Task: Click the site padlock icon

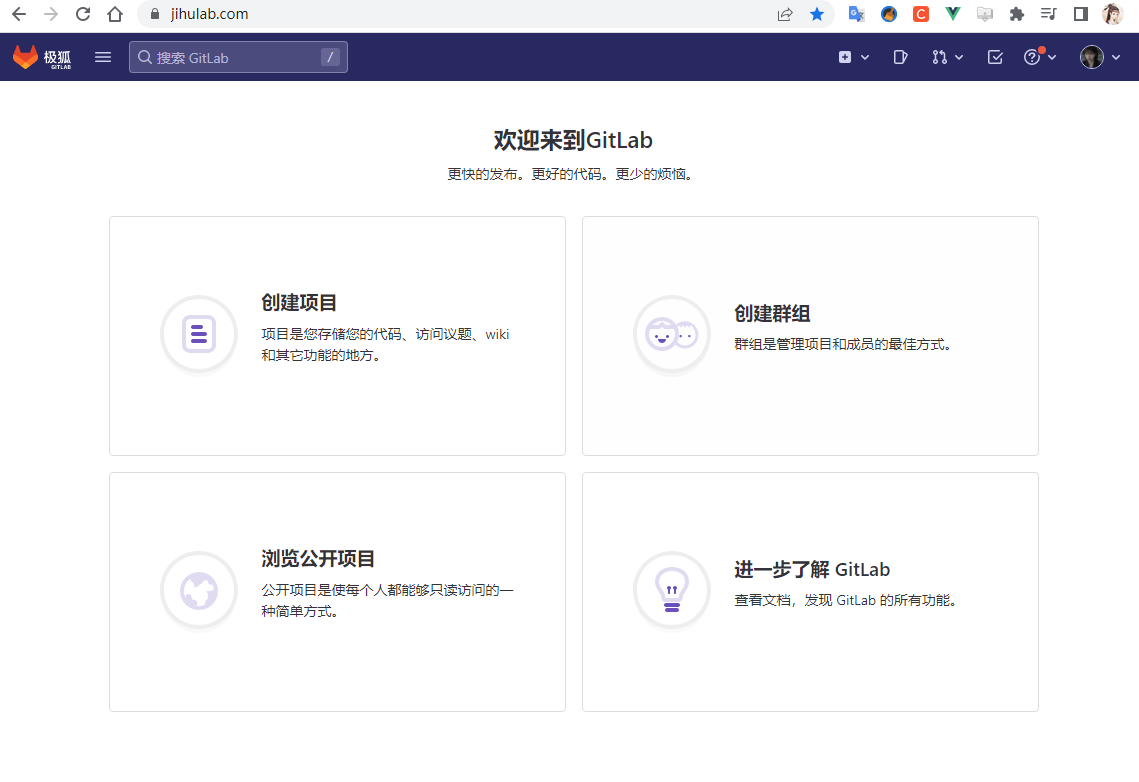Action: click(x=155, y=14)
